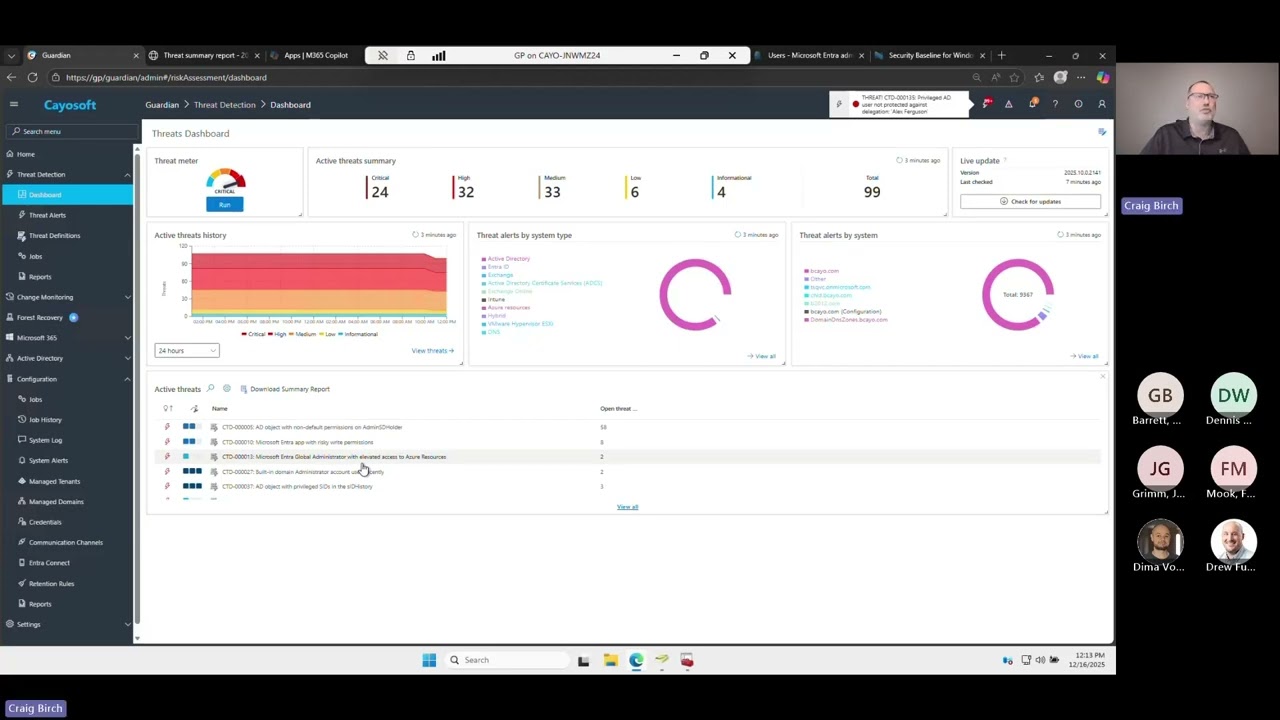Open the Copilot icon in Edge toolbar
This screenshot has height=720, width=1280.
click(x=1102, y=77)
